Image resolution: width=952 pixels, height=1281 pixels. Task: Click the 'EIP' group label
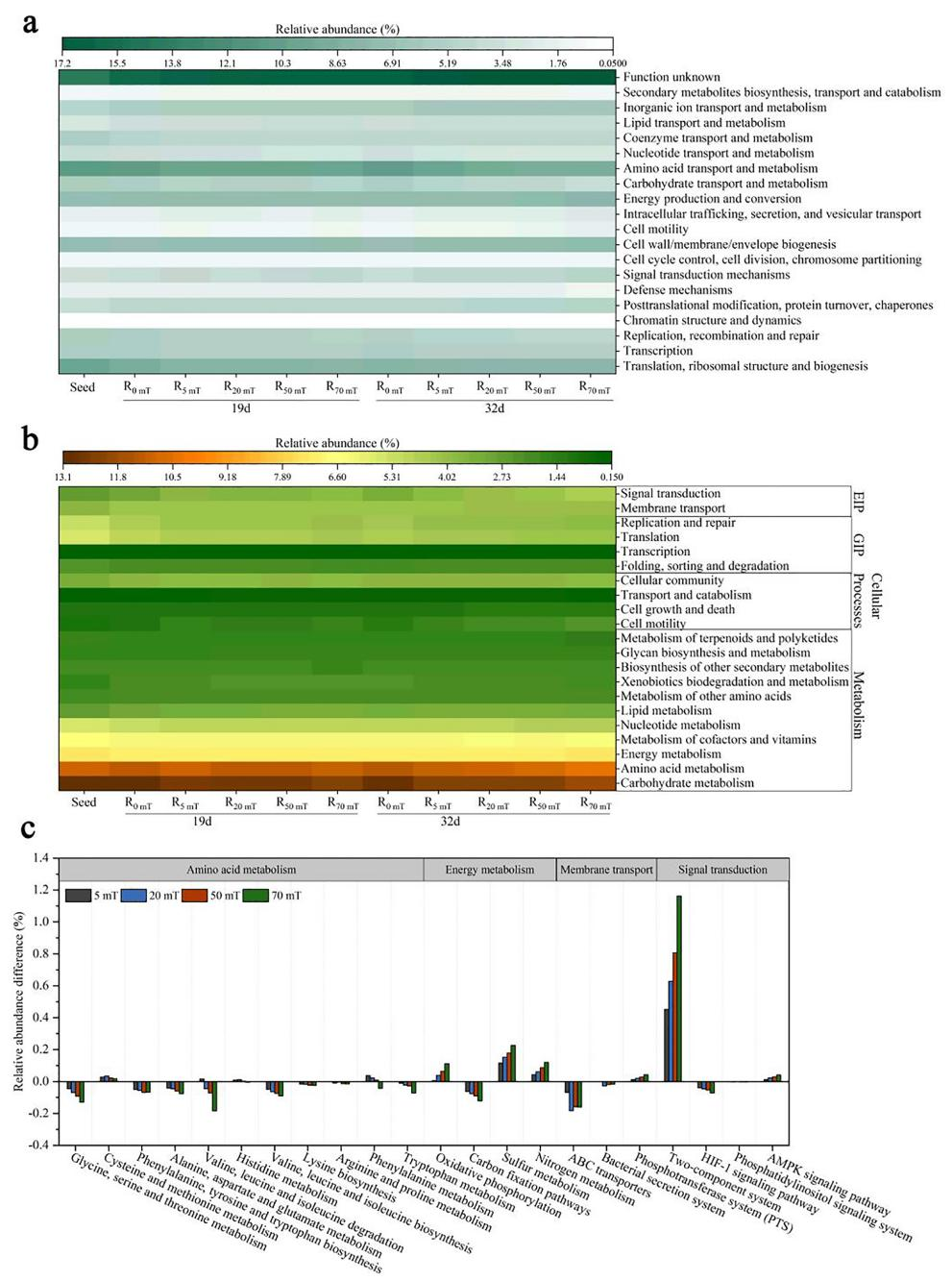pos(859,502)
